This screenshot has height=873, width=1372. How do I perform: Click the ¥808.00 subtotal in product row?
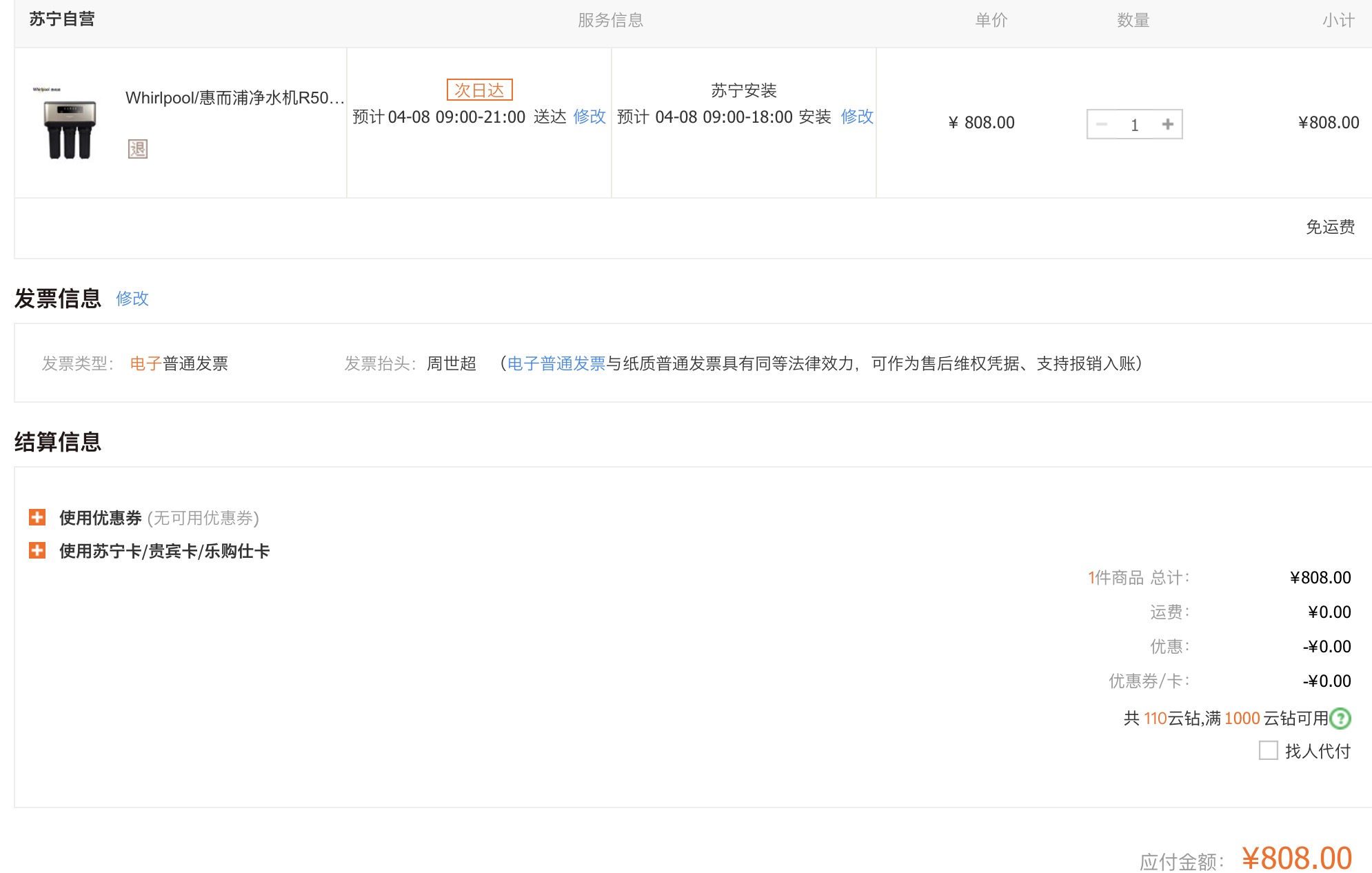click(x=1329, y=123)
